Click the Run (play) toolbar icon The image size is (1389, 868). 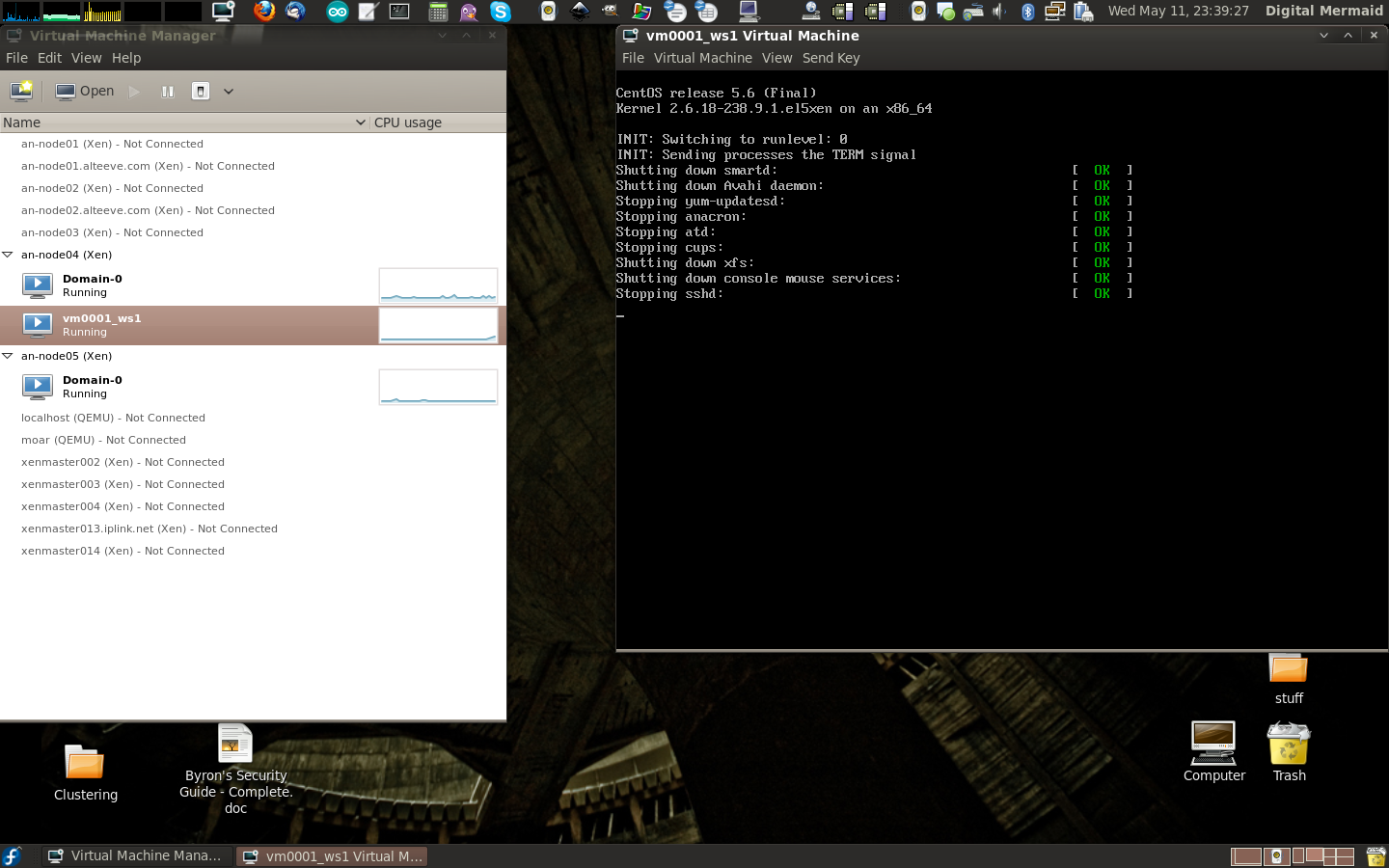pyautogui.click(x=135, y=92)
